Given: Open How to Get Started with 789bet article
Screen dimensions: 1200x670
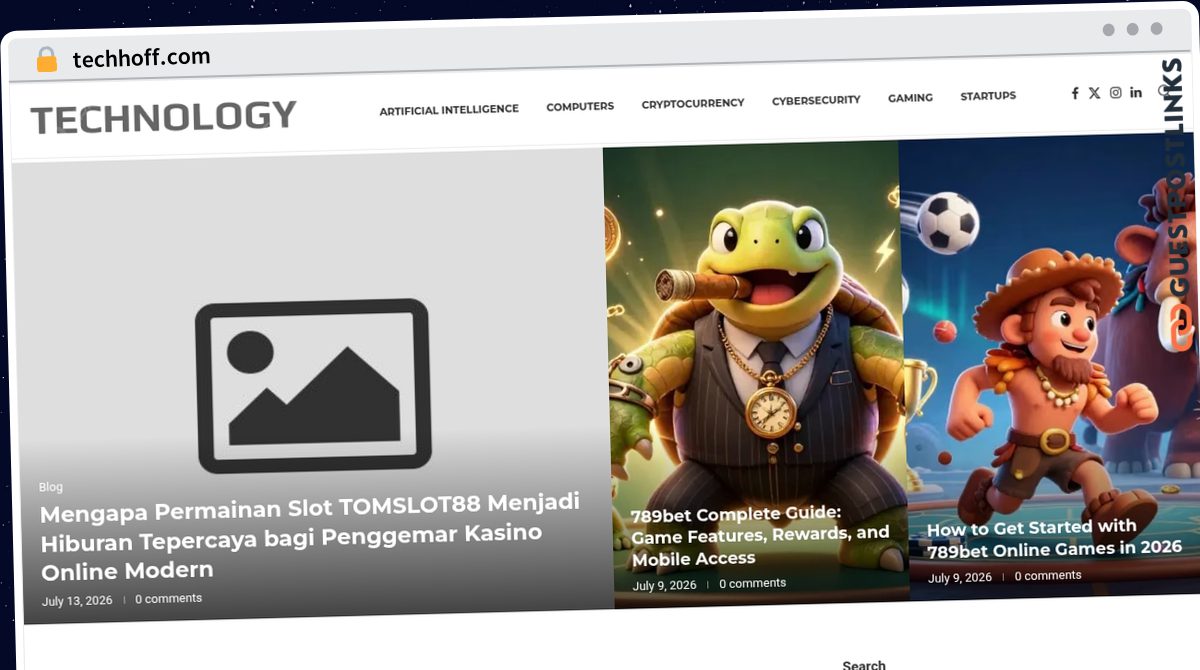Looking at the screenshot, I should click(x=1054, y=538).
